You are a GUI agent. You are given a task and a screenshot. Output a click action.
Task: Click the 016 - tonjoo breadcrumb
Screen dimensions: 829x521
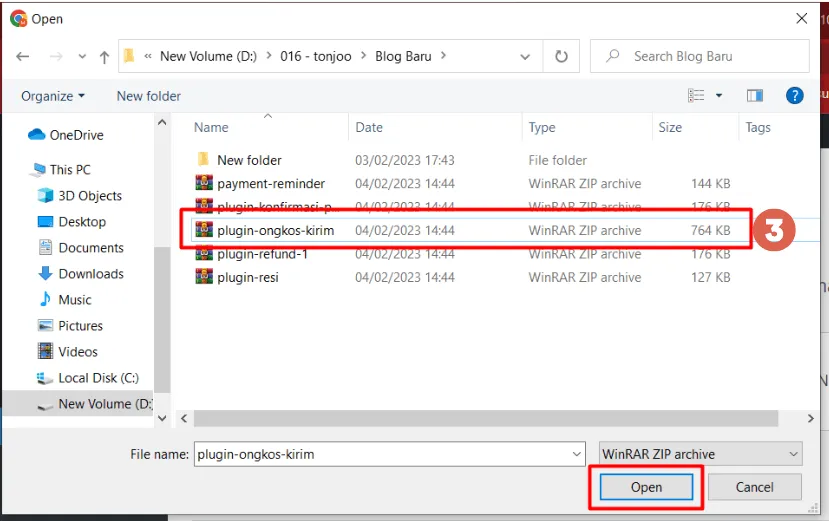coord(316,56)
